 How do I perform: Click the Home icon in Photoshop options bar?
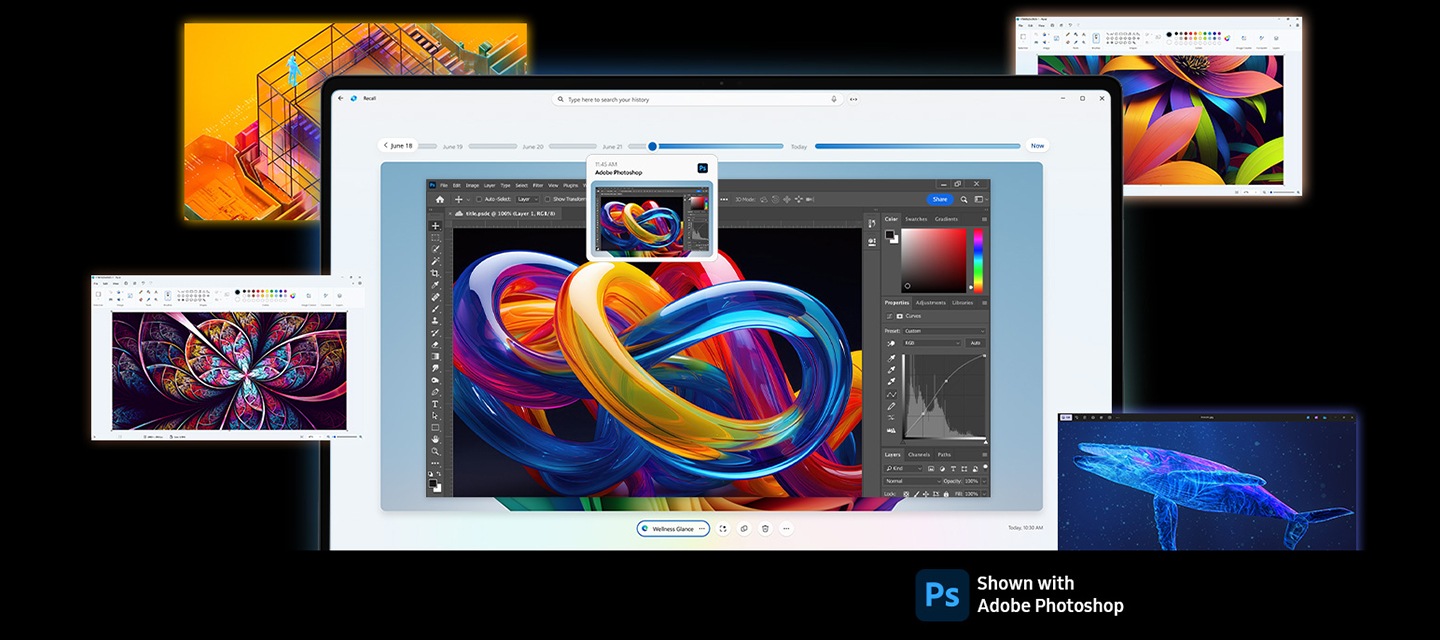439,199
